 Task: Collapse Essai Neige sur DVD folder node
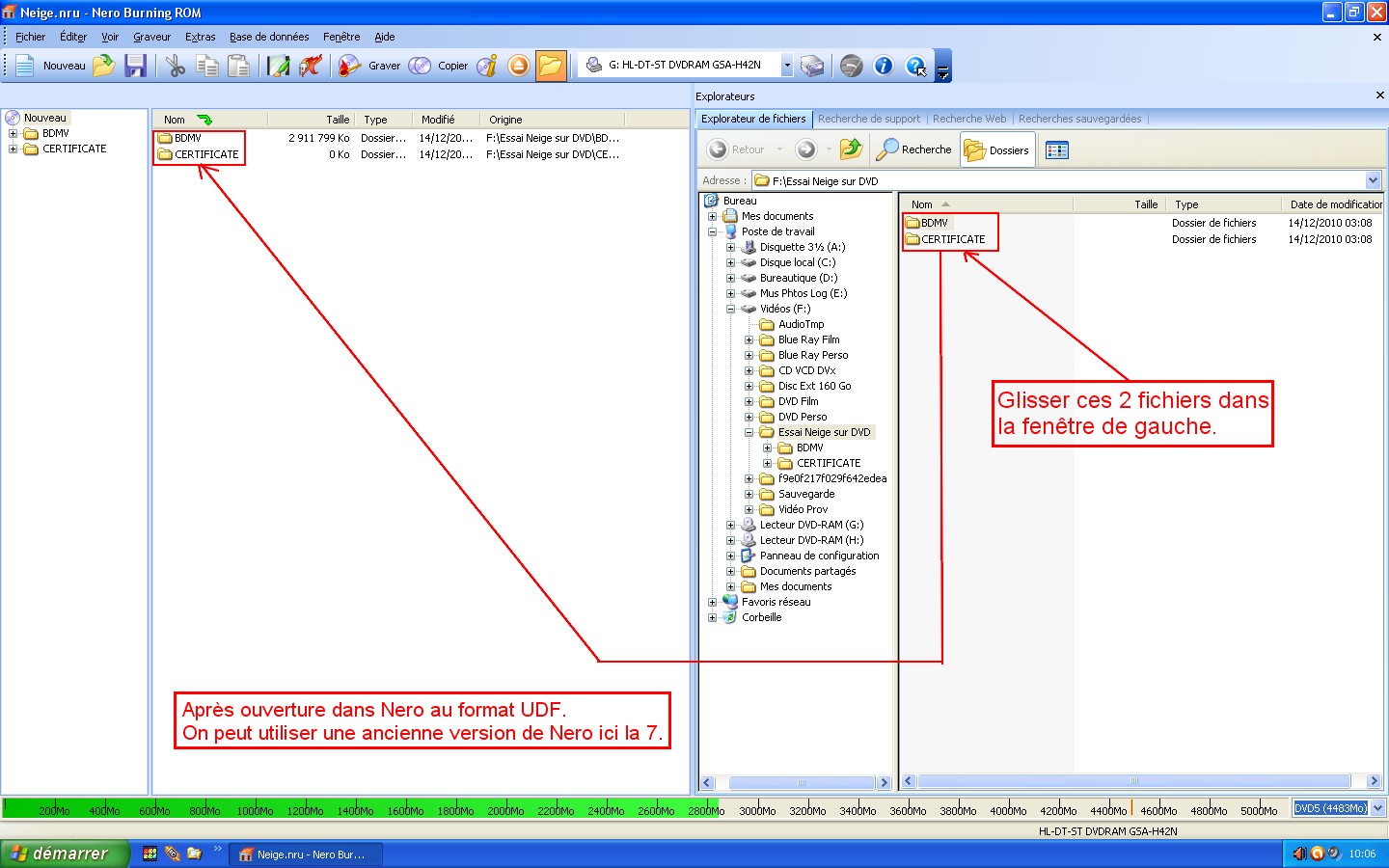749,432
